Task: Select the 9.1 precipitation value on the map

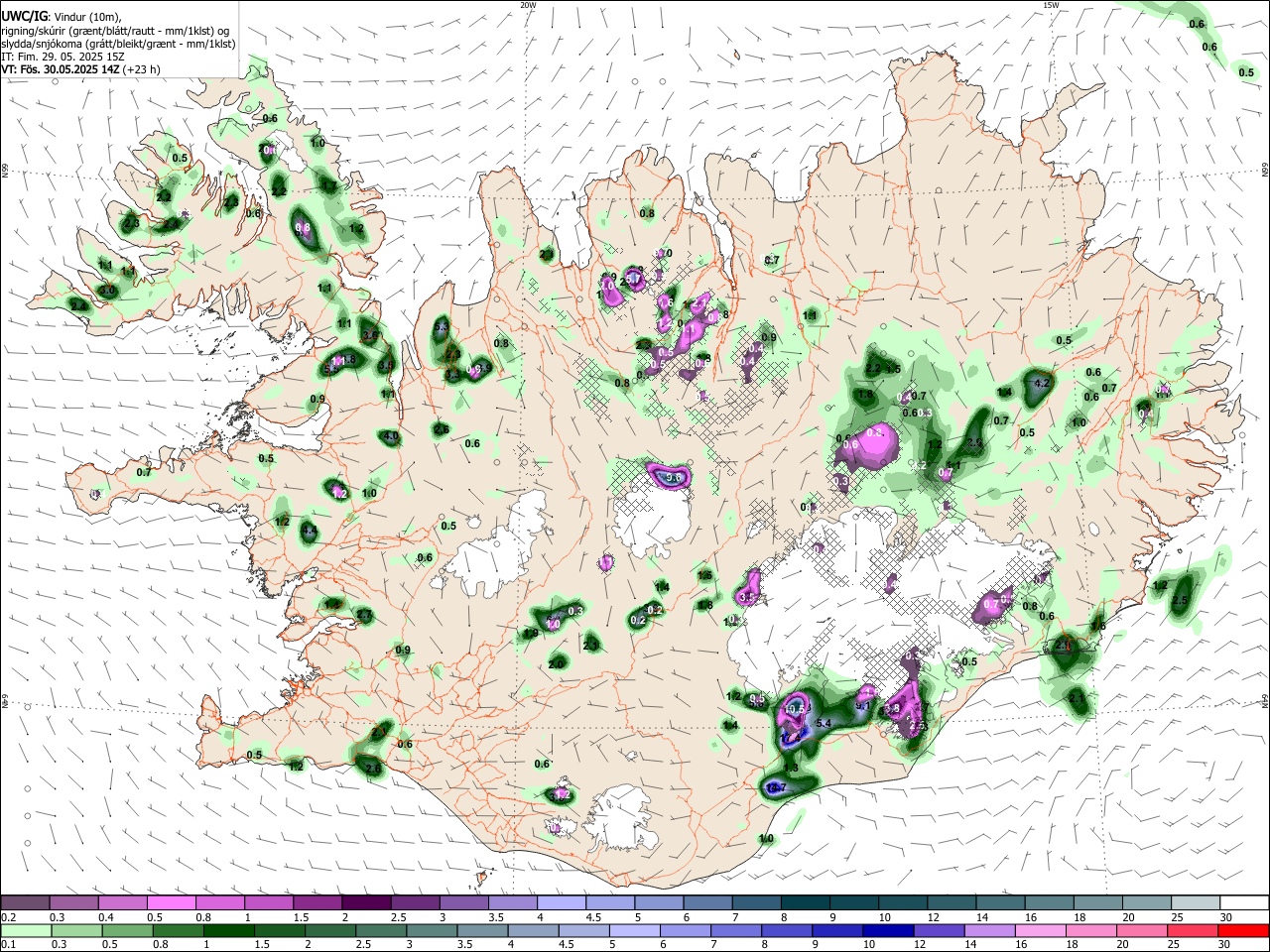Action: [x=862, y=706]
